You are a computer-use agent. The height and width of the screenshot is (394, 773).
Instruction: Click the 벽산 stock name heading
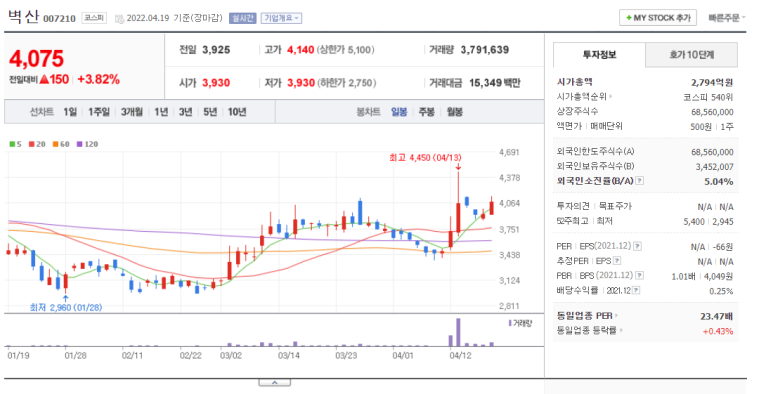point(23,17)
